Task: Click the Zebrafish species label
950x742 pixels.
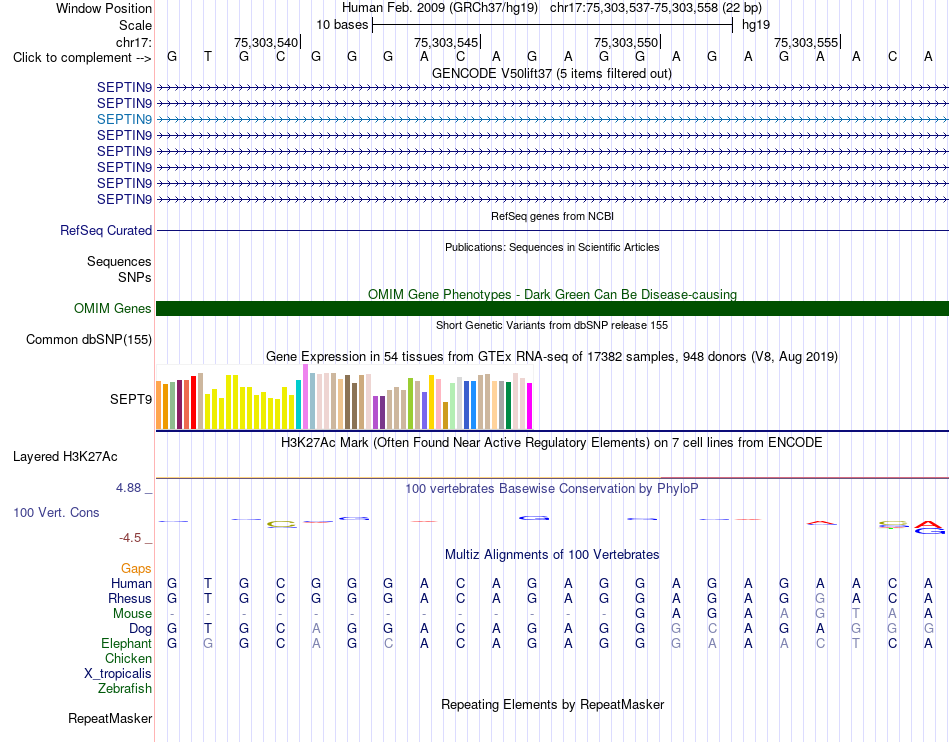Action: click(125, 689)
